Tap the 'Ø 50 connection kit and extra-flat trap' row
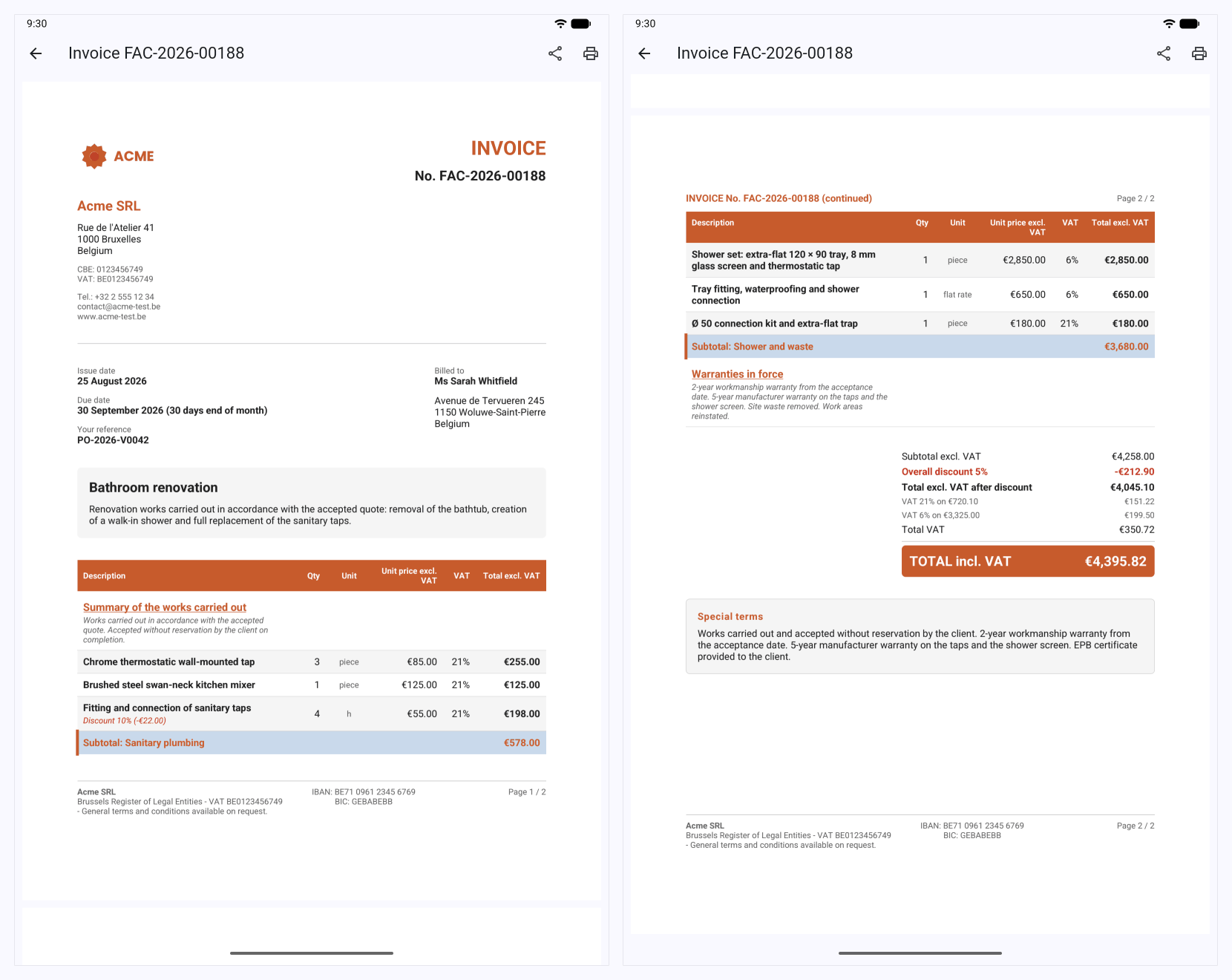The width and height of the screenshot is (1232, 980). coord(920,324)
